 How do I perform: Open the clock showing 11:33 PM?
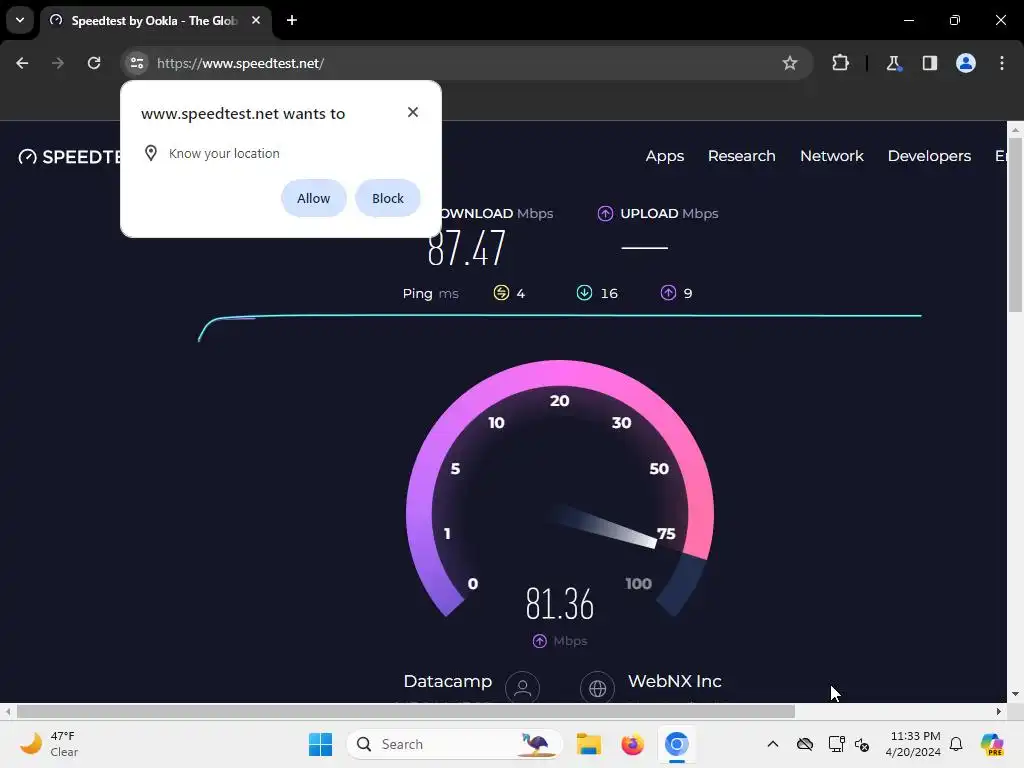(913, 744)
